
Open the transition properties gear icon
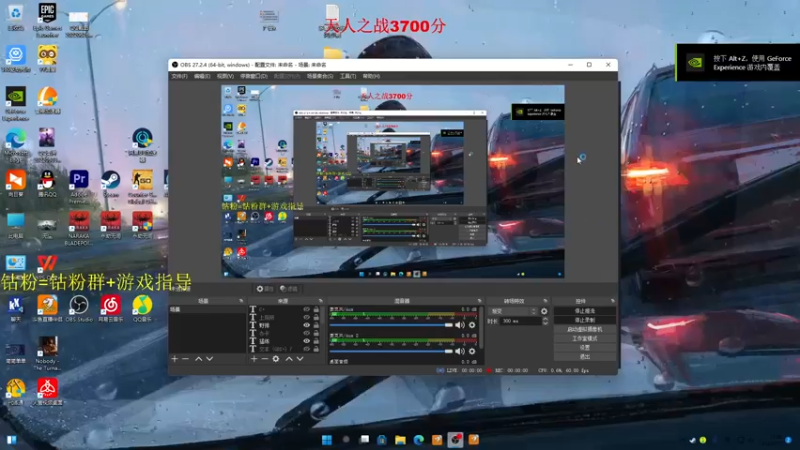[544, 311]
